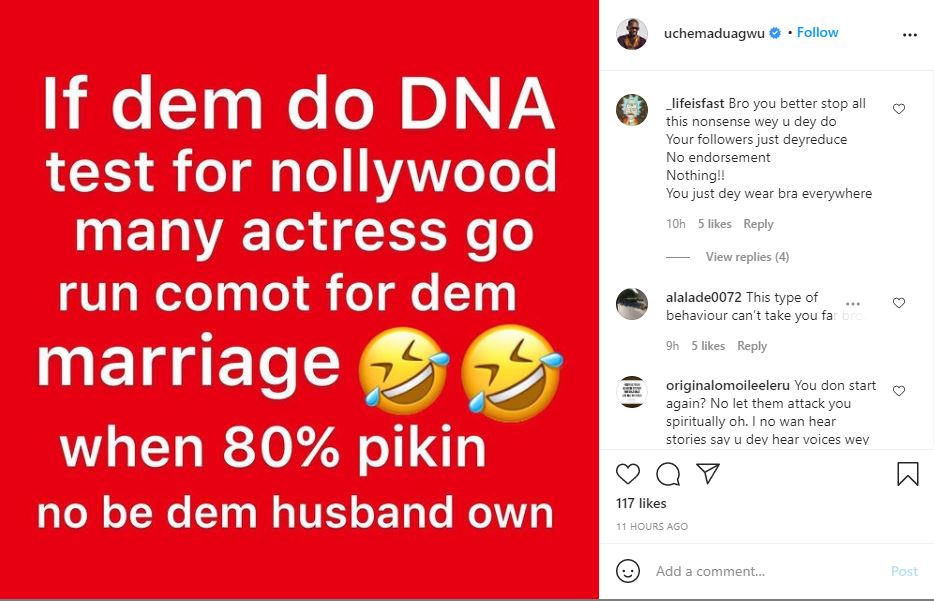Image resolution: width=934 pixels, height=601 pixels.
Task: Open the uchemaduagwu profile name
Action: tap(714, 33)
